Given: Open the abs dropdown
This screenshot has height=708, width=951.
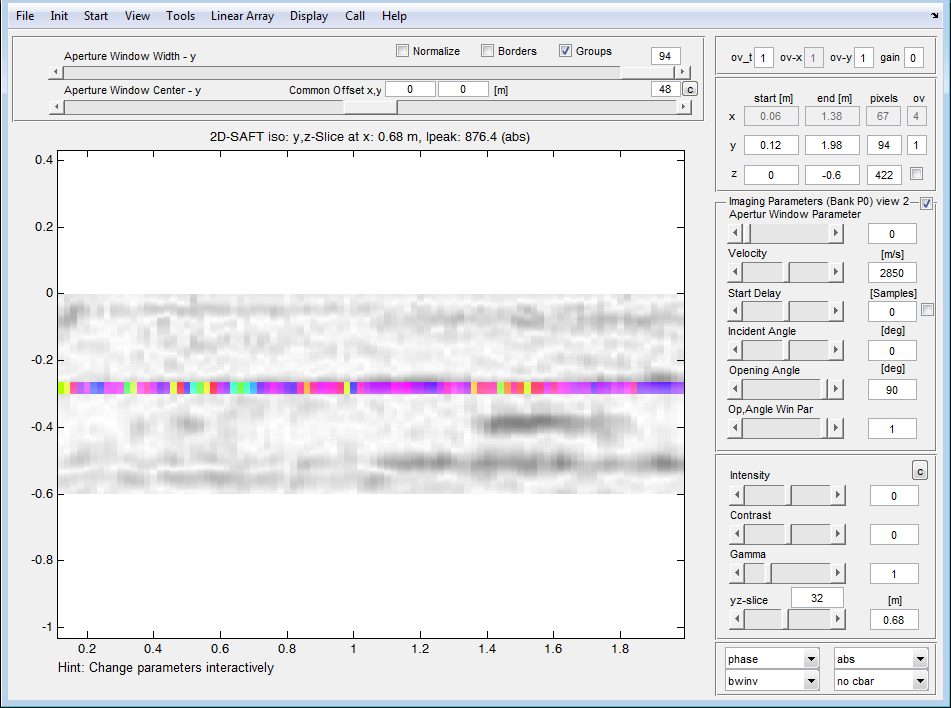Looking at the screenshot, I should (881, 659).
